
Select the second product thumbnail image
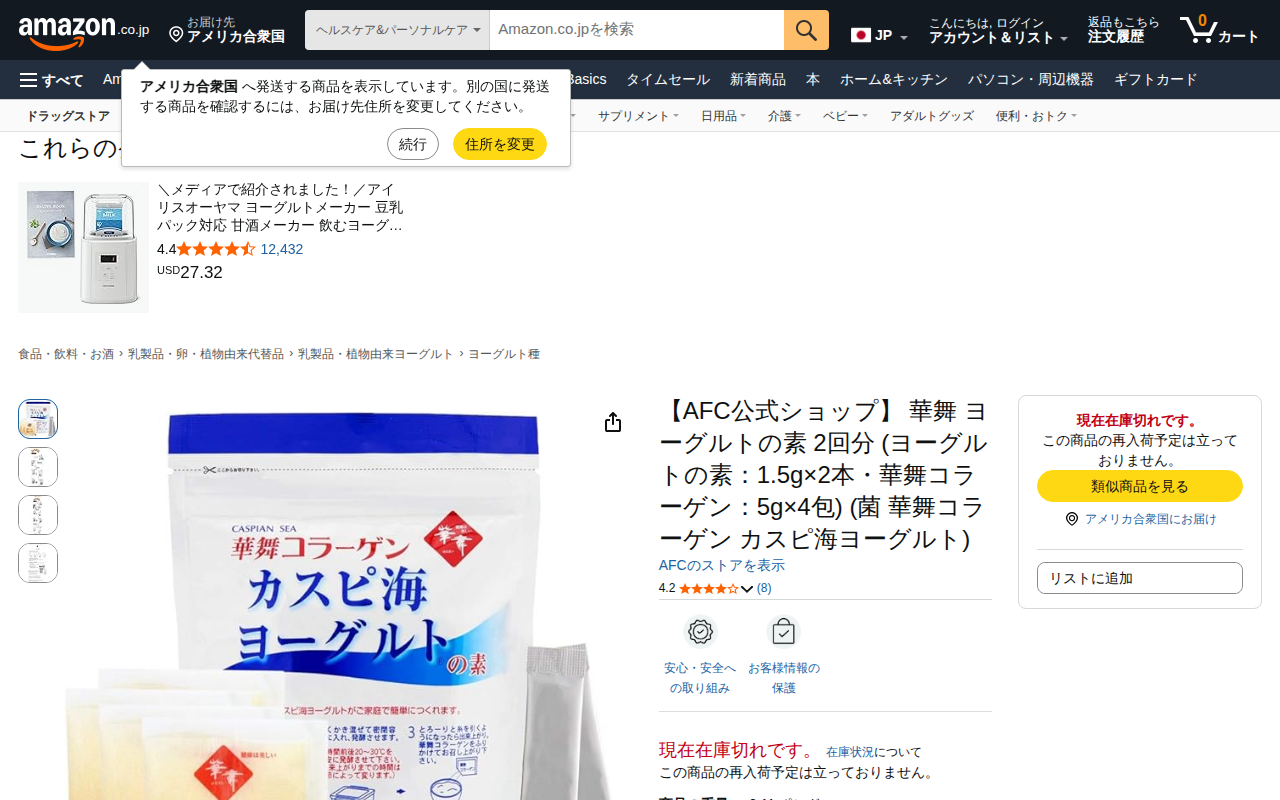[38, 467]
